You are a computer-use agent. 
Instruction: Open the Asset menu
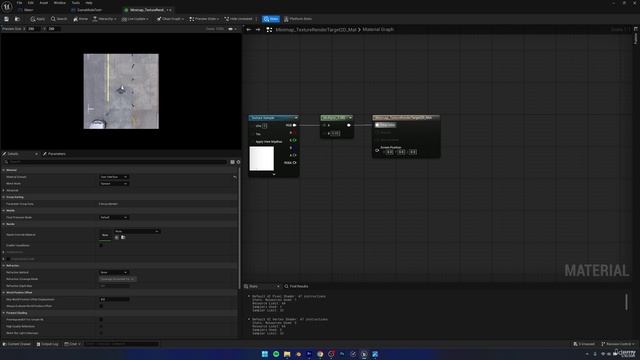pos(44,3)
